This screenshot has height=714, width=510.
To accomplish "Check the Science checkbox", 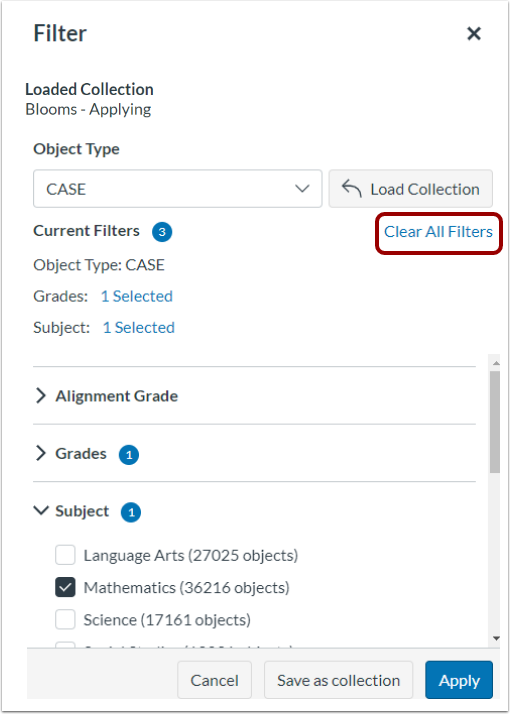I will pos(65,620).
